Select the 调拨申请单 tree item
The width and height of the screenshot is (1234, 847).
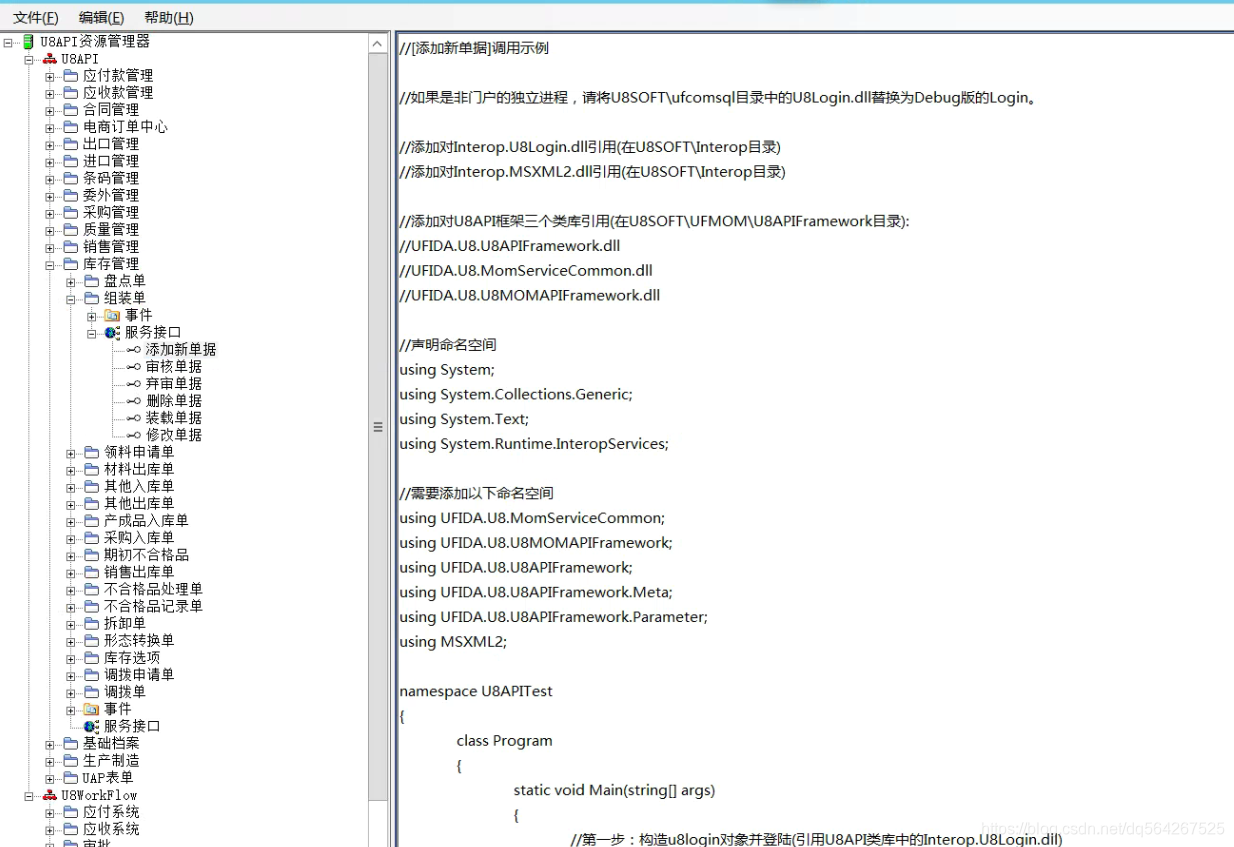tap(139, 675)
